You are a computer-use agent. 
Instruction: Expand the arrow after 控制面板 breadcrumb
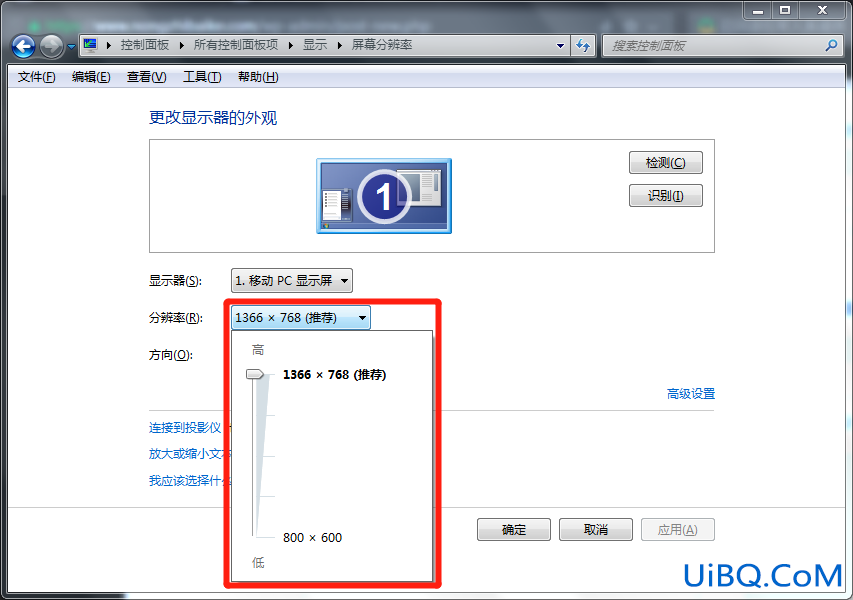[x=181, y=46]
